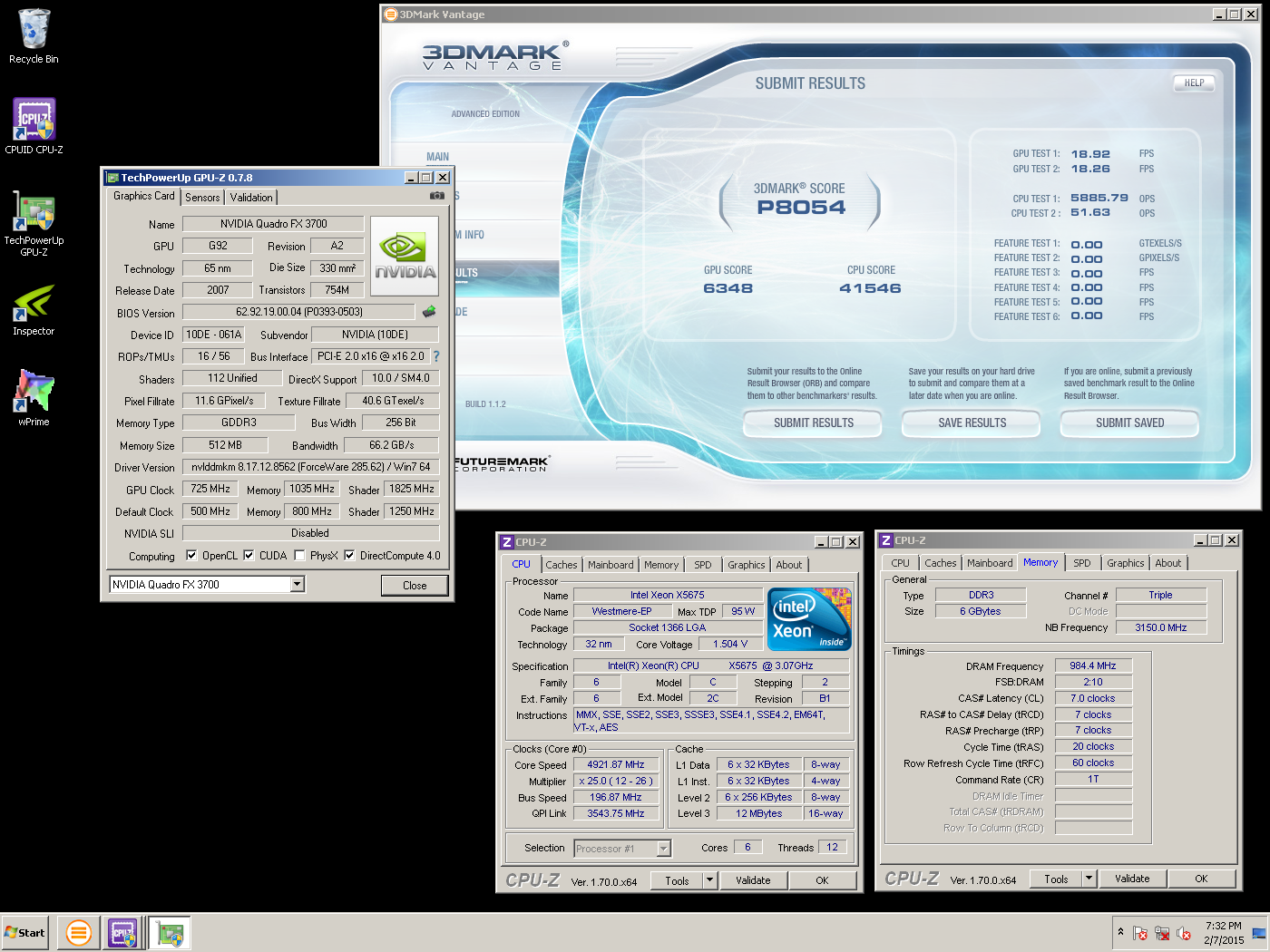
Task: Switch to CPU-Z from the taskbar
Action: (123, 932)
